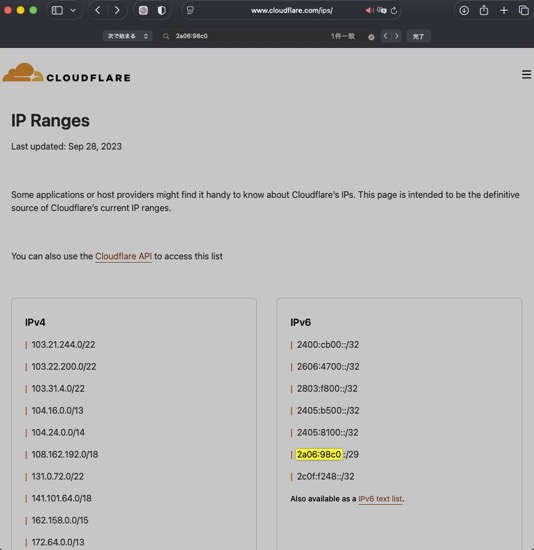Image resolution: width=534 pixels, height=550 pixels.
Task: Select the 103.21.244.0/22 entry
Action: pos(63,345)
